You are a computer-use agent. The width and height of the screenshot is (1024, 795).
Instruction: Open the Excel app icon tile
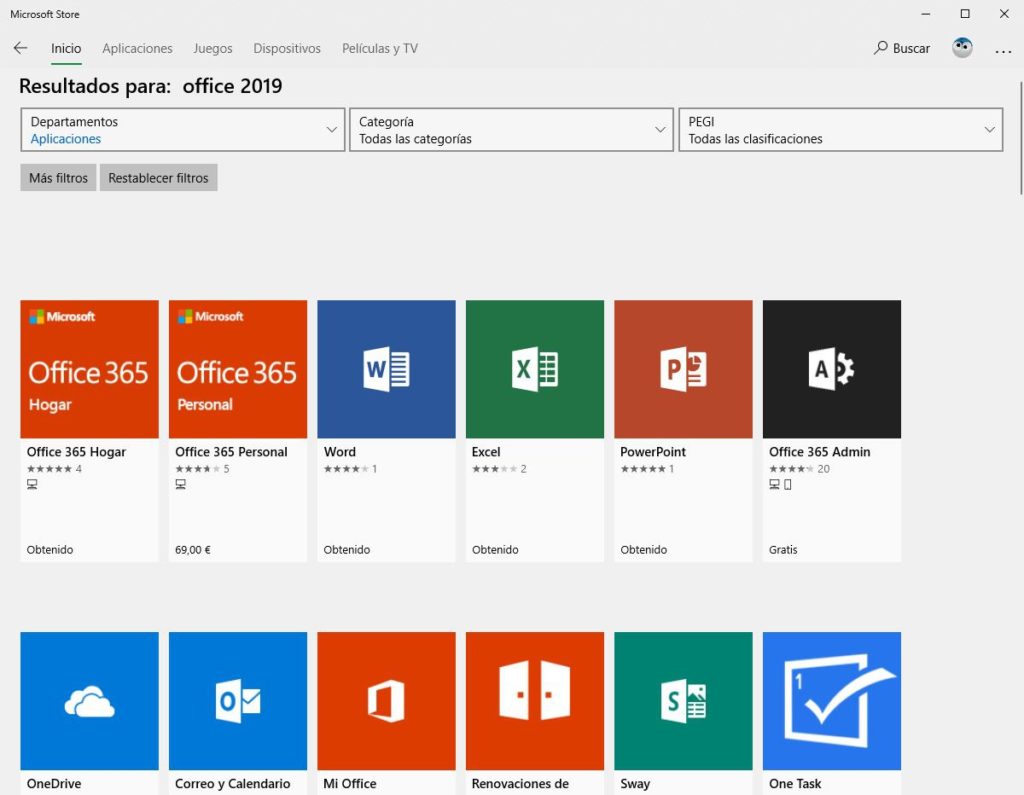coord(535,369)
